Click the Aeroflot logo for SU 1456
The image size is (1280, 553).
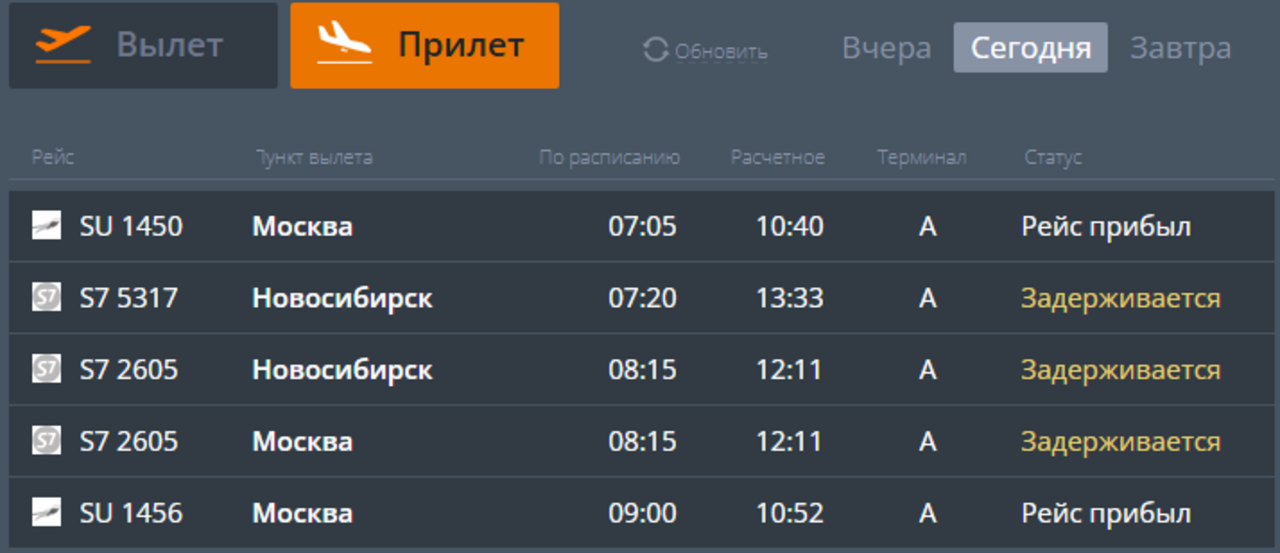(x=46, y=514)
